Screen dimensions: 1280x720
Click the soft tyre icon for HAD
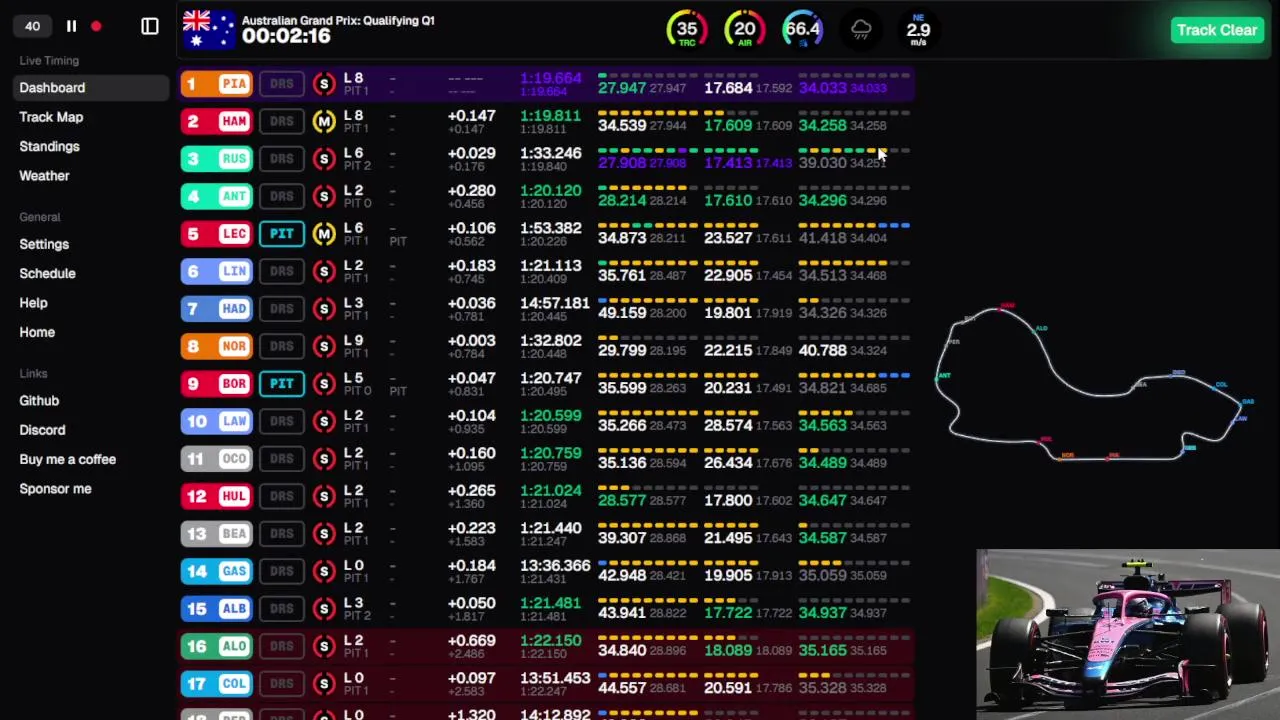(323, 309)
